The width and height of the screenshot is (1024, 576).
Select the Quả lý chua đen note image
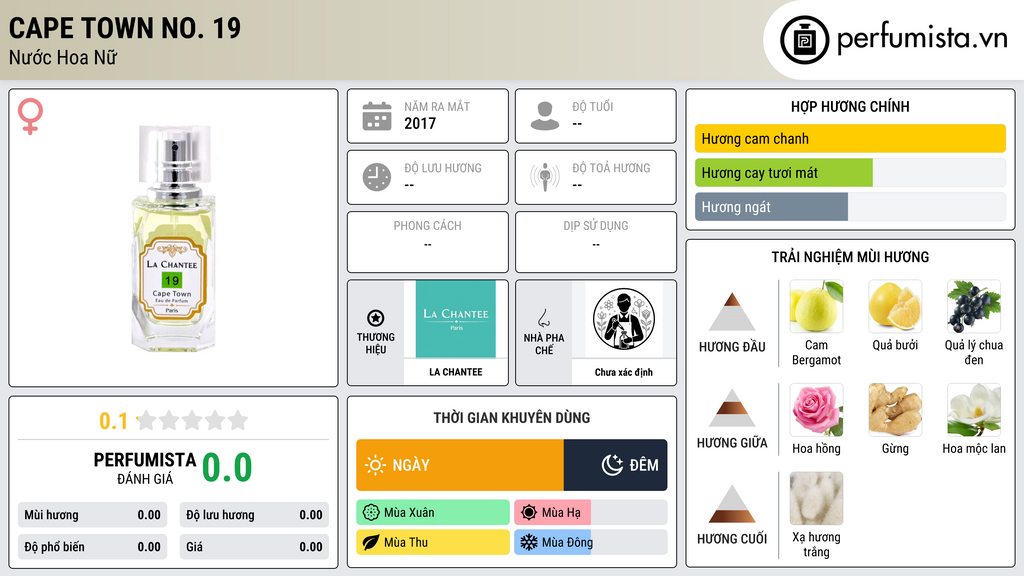[x=974, y=306]
